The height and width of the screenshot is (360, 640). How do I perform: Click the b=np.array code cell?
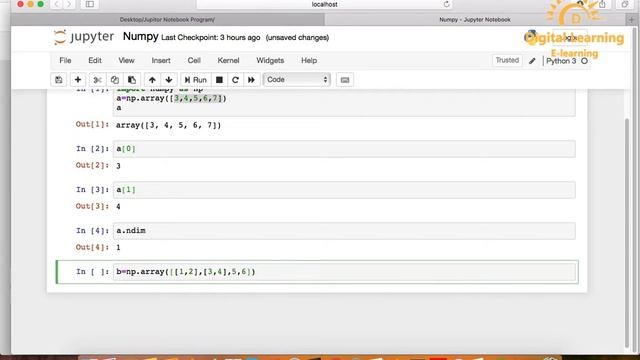point(344,272)
